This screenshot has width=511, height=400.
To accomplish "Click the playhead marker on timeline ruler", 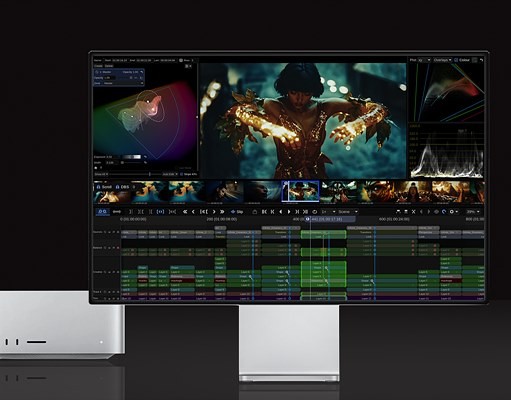I will click(x=308, y=219).
